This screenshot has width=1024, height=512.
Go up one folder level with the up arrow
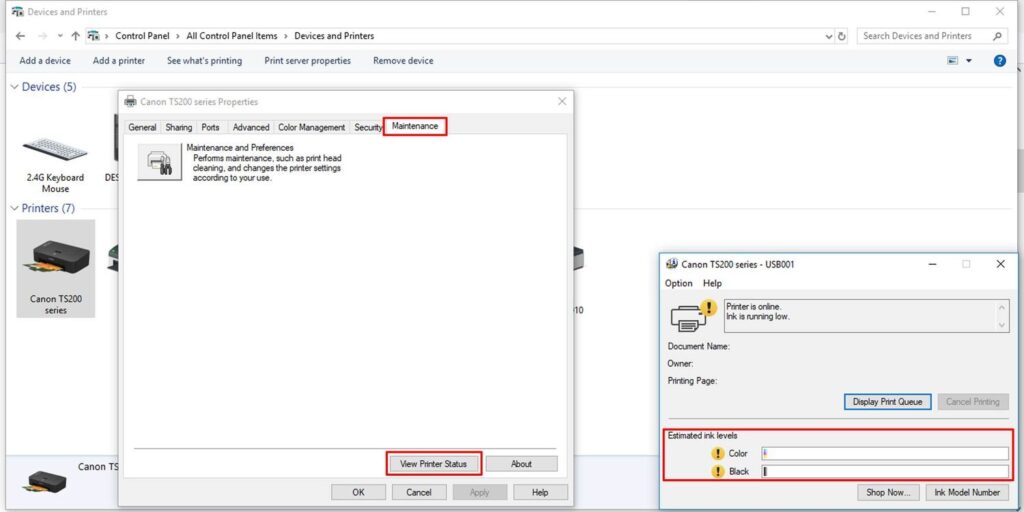coord(75,36)
